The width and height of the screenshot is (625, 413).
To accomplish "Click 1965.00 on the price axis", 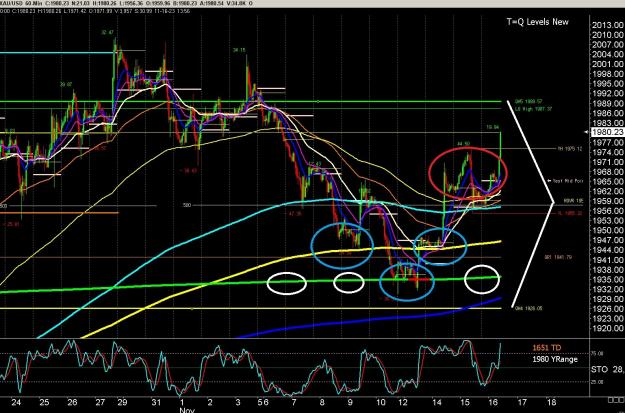I will coord(608,181).
